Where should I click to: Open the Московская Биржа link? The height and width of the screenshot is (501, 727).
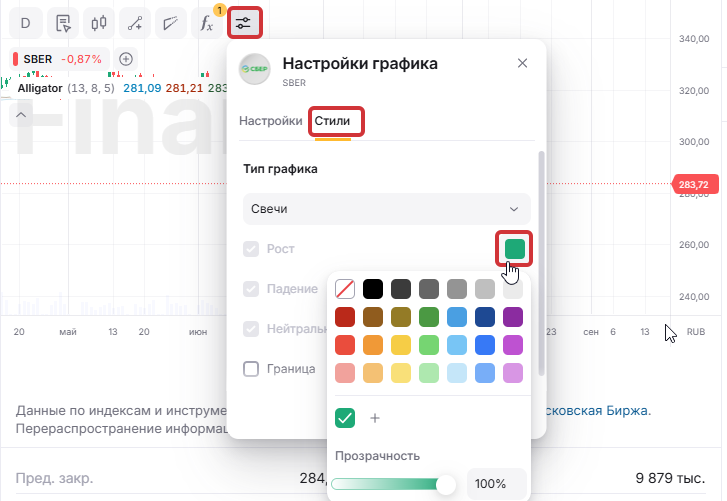(597, 411)
